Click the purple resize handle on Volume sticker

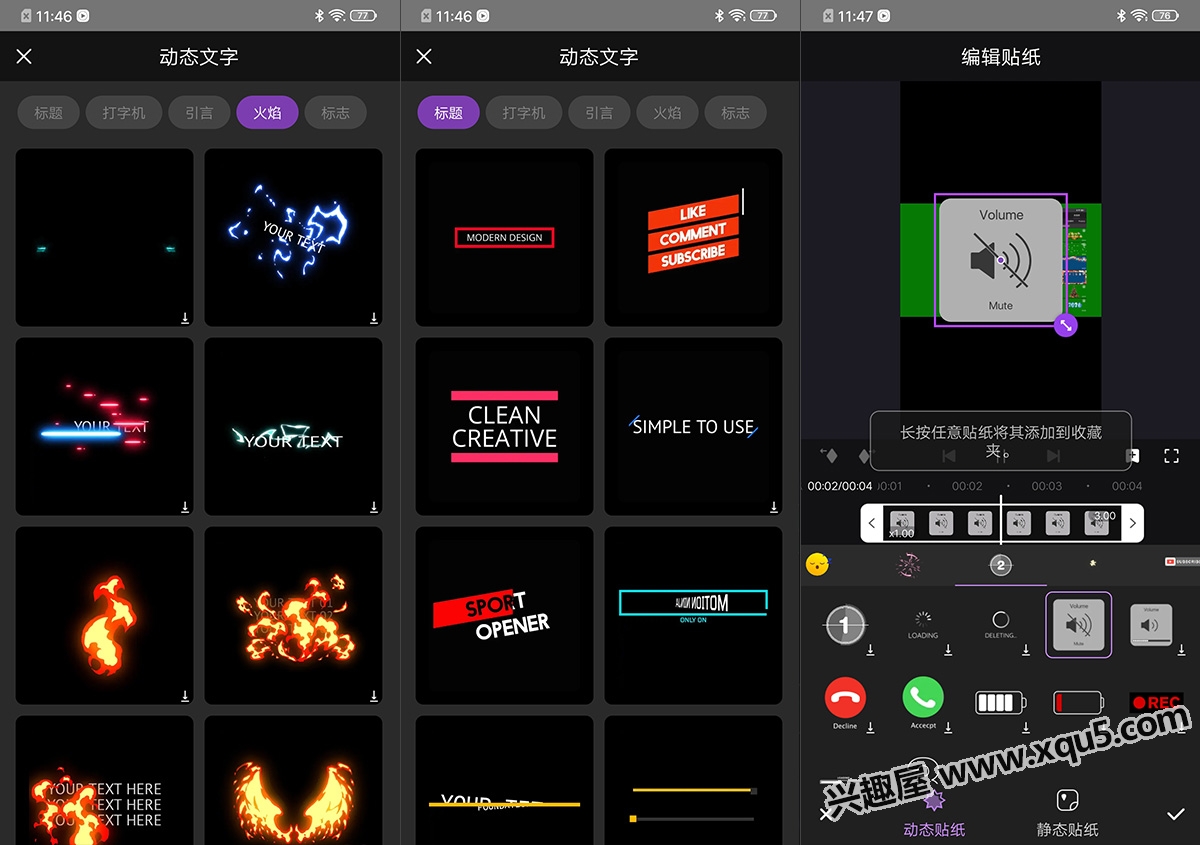click(x=1066, y=325)
